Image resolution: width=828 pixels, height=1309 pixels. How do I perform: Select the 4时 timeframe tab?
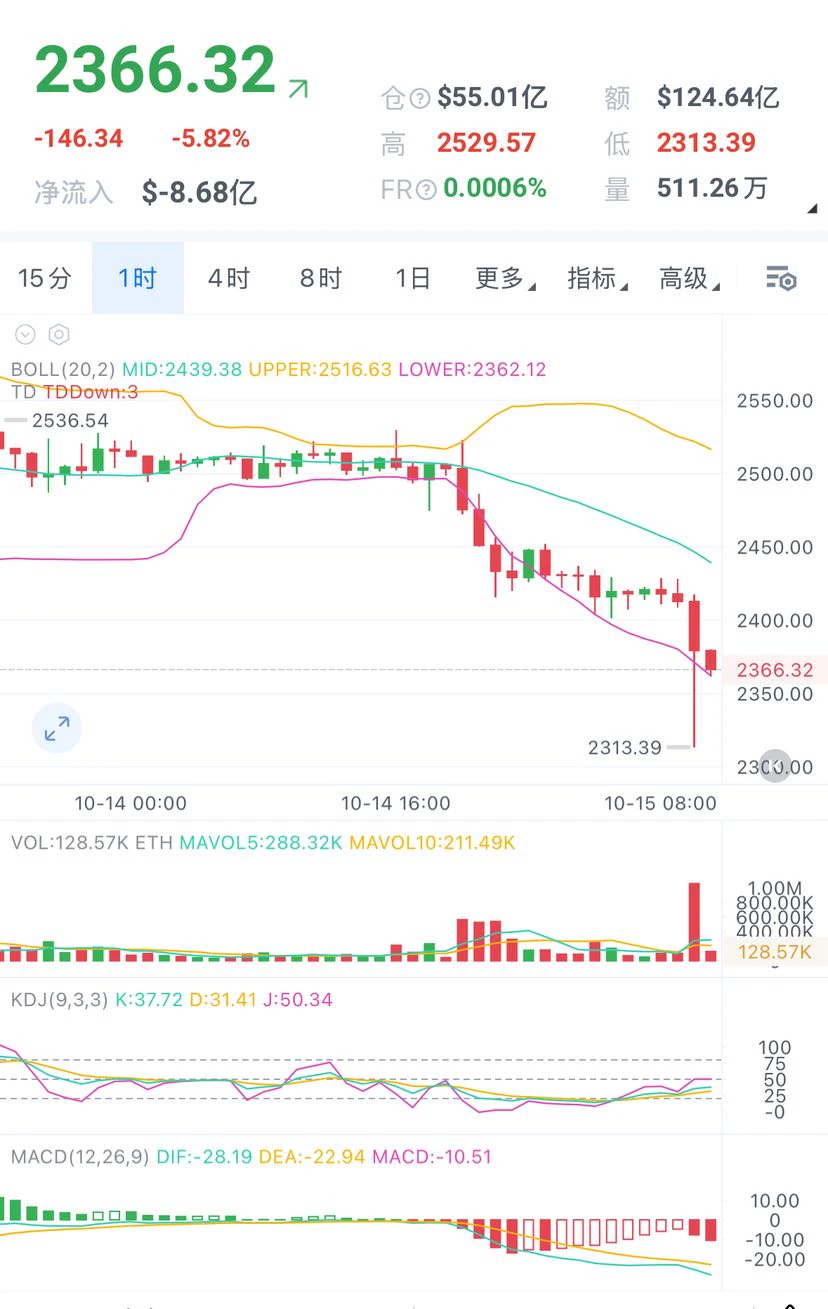(x=229, y=278)
